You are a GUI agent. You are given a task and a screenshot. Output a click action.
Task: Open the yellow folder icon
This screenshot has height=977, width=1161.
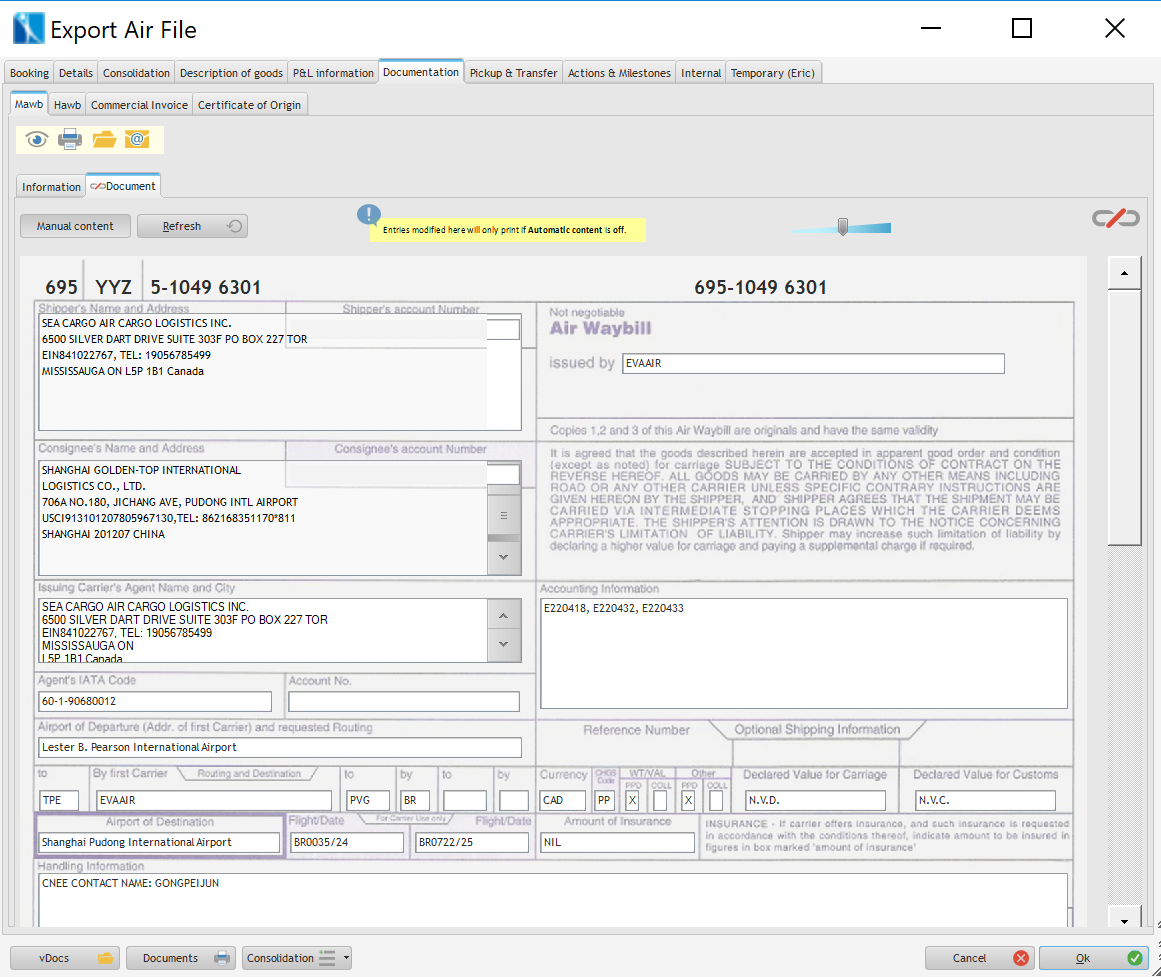(104, 140)
